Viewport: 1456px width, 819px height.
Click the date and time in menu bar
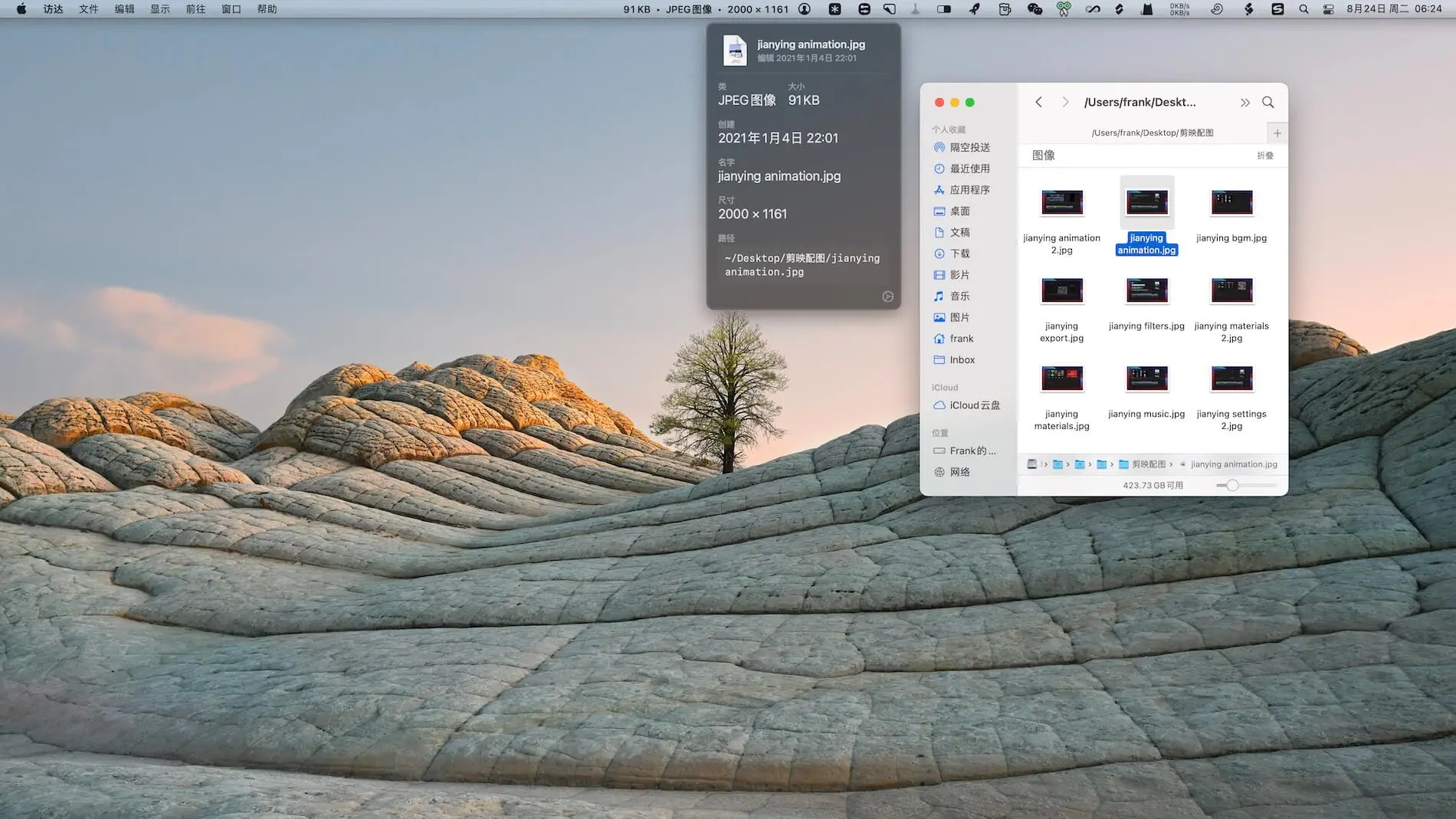pos(1394,9)
